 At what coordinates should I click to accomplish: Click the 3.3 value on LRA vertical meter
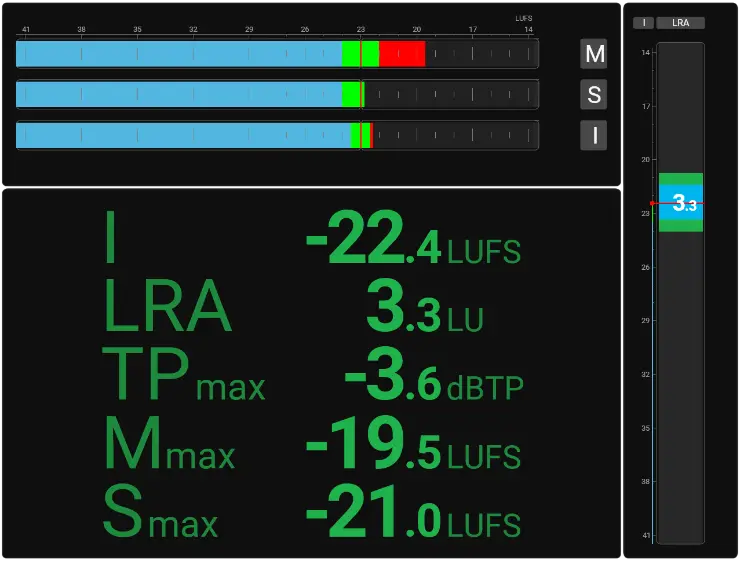click(683, 203)
